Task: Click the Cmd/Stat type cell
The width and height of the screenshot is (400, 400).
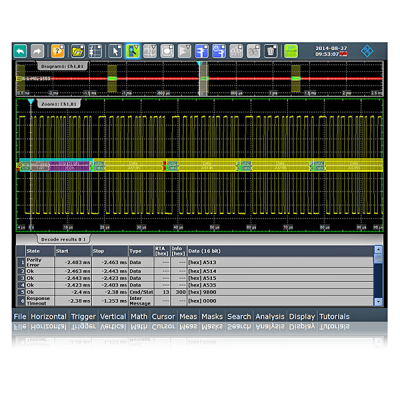Action: coord(141,292)
